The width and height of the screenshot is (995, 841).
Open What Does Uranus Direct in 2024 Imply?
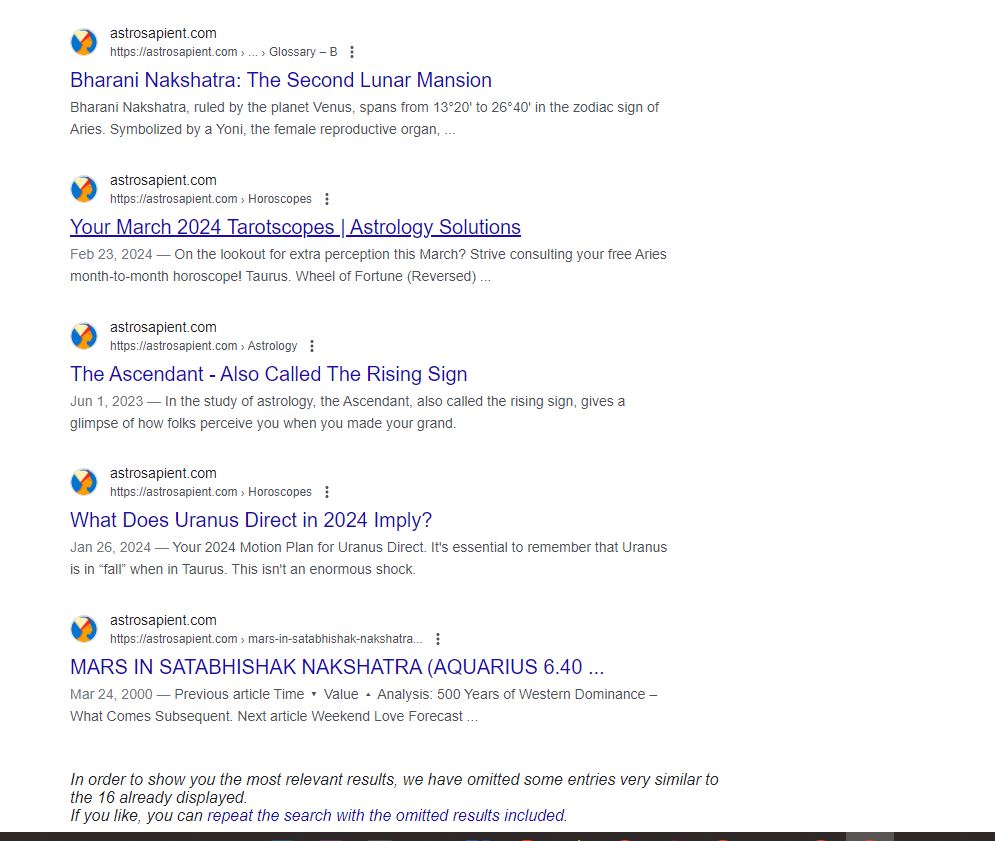[x=251, y=520]
